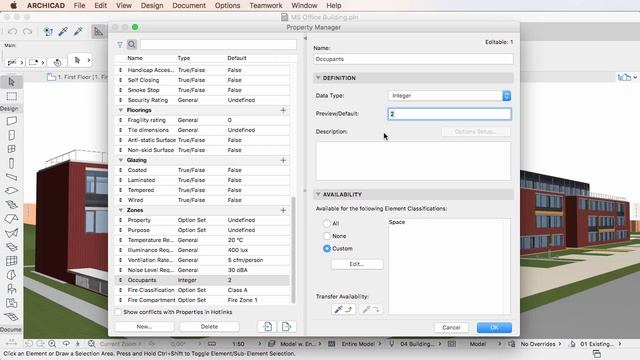Select the Window tool in toolbox
Screen dimensions: 640x360
11,149
